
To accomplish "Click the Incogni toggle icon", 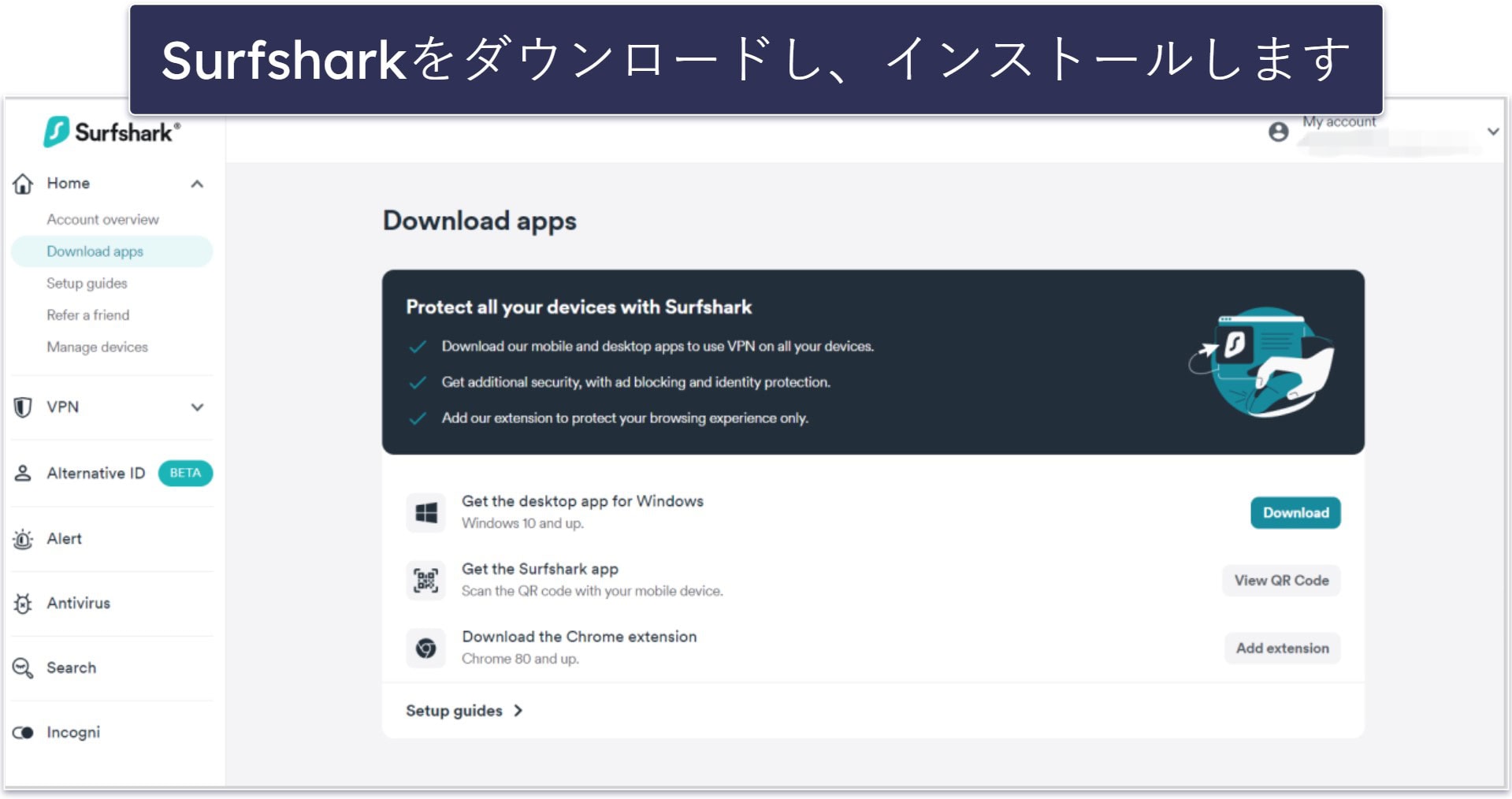I will pos(23,733).
